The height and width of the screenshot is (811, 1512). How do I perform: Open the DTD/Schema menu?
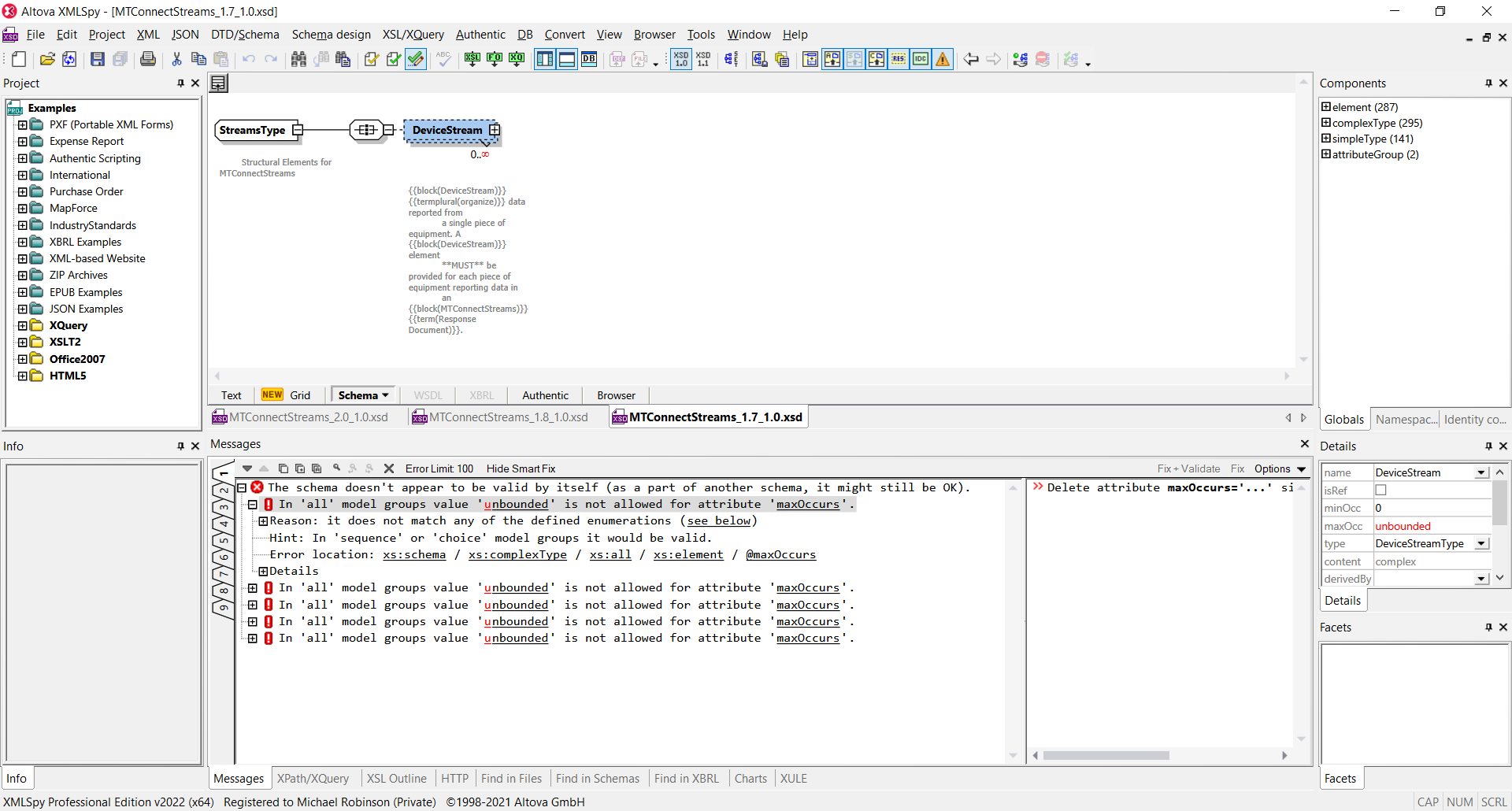click(245, 35)
